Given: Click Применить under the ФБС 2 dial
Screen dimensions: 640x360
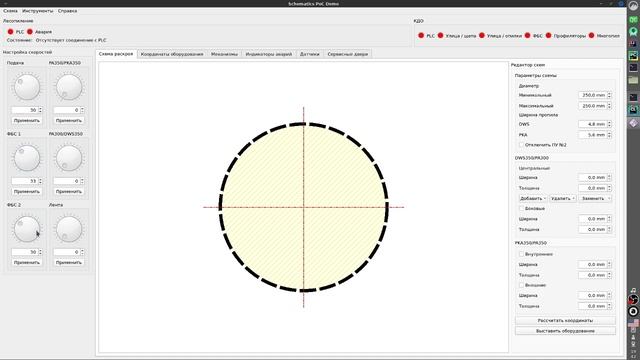Looking at the screenshot, I should (27, 262).
